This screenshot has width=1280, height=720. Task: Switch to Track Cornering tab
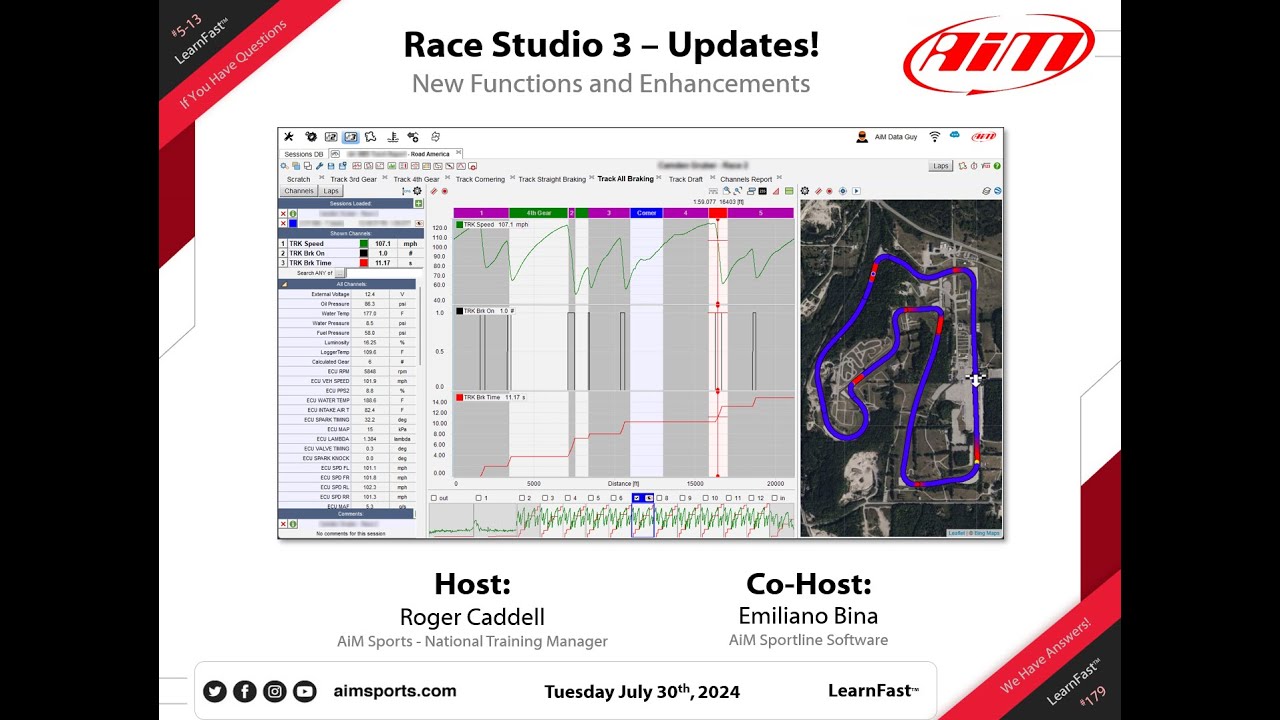click(480, 179)
